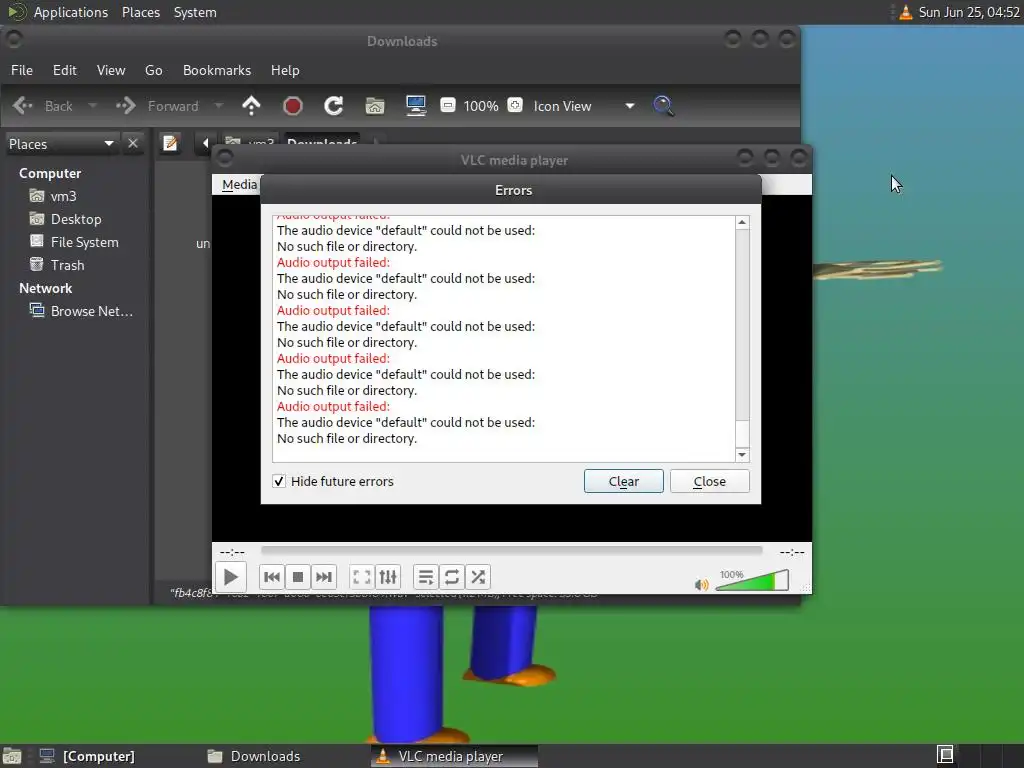Toggle VLC loop mode icon
Viewport: 1024px width, 768px height.
pyautogui.click(x=451, y=577)
